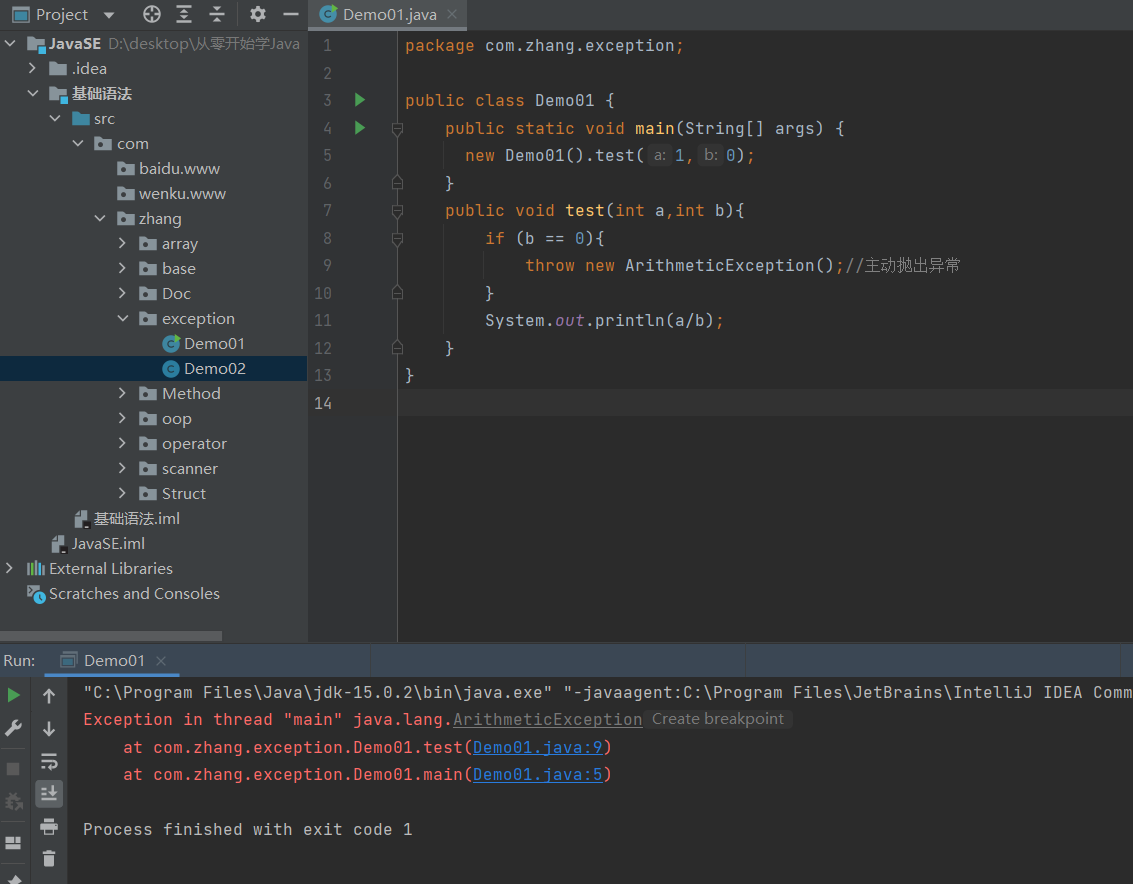Hide the Project tool window with minus icon
1133x884 pixels.
290,14
